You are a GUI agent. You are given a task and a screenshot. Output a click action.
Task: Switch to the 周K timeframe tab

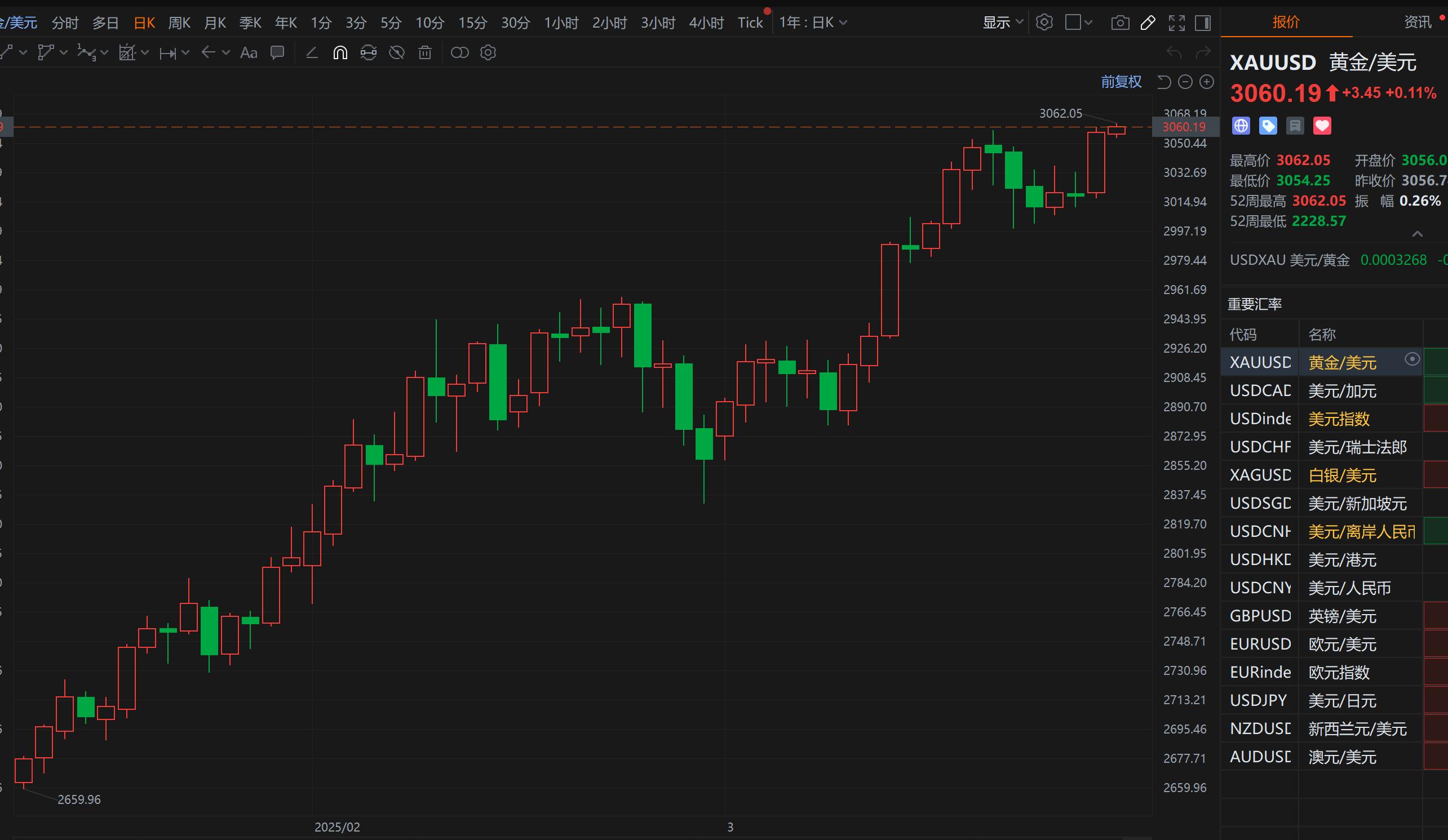click(179, 23)
